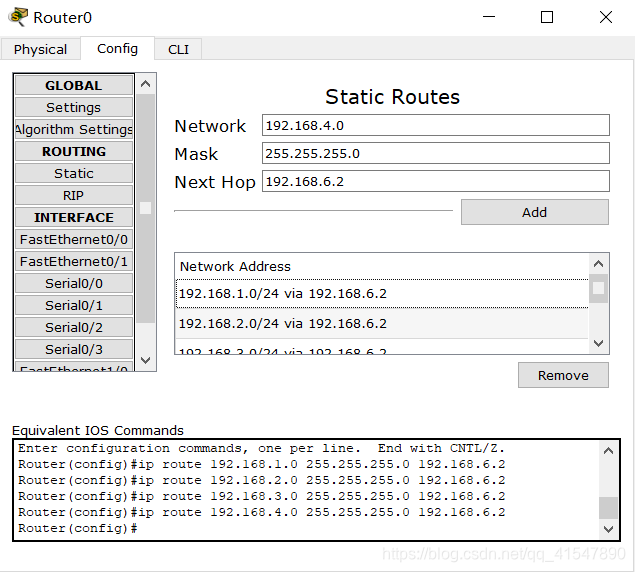Select route 192.168.1.0/24 via 192.168.6.2
Screen dimensions: 635x572
pyautogui.click(x=382, y=293)
